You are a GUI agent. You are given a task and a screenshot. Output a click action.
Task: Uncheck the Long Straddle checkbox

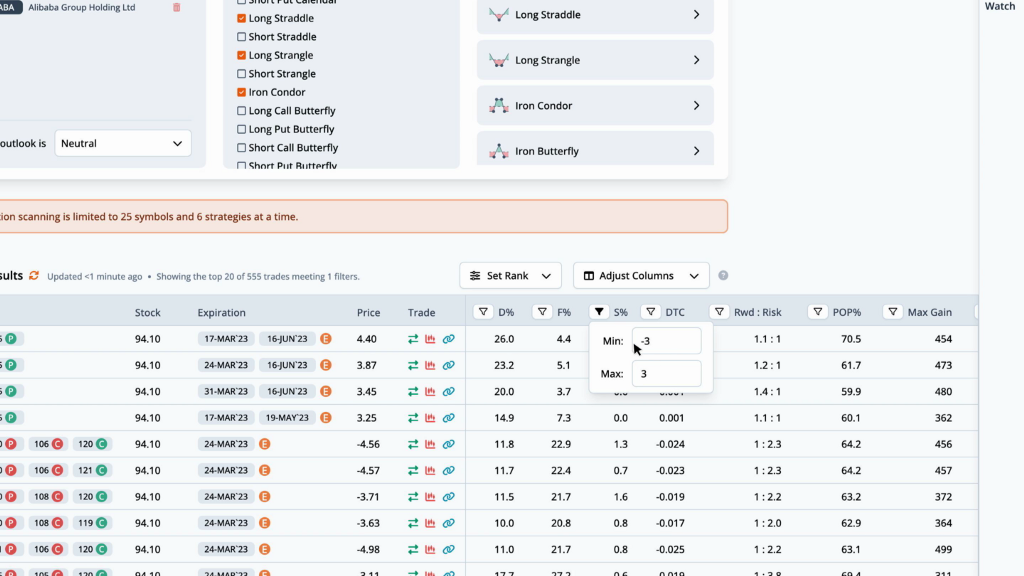pyautogui.click(x=242, y=19)
